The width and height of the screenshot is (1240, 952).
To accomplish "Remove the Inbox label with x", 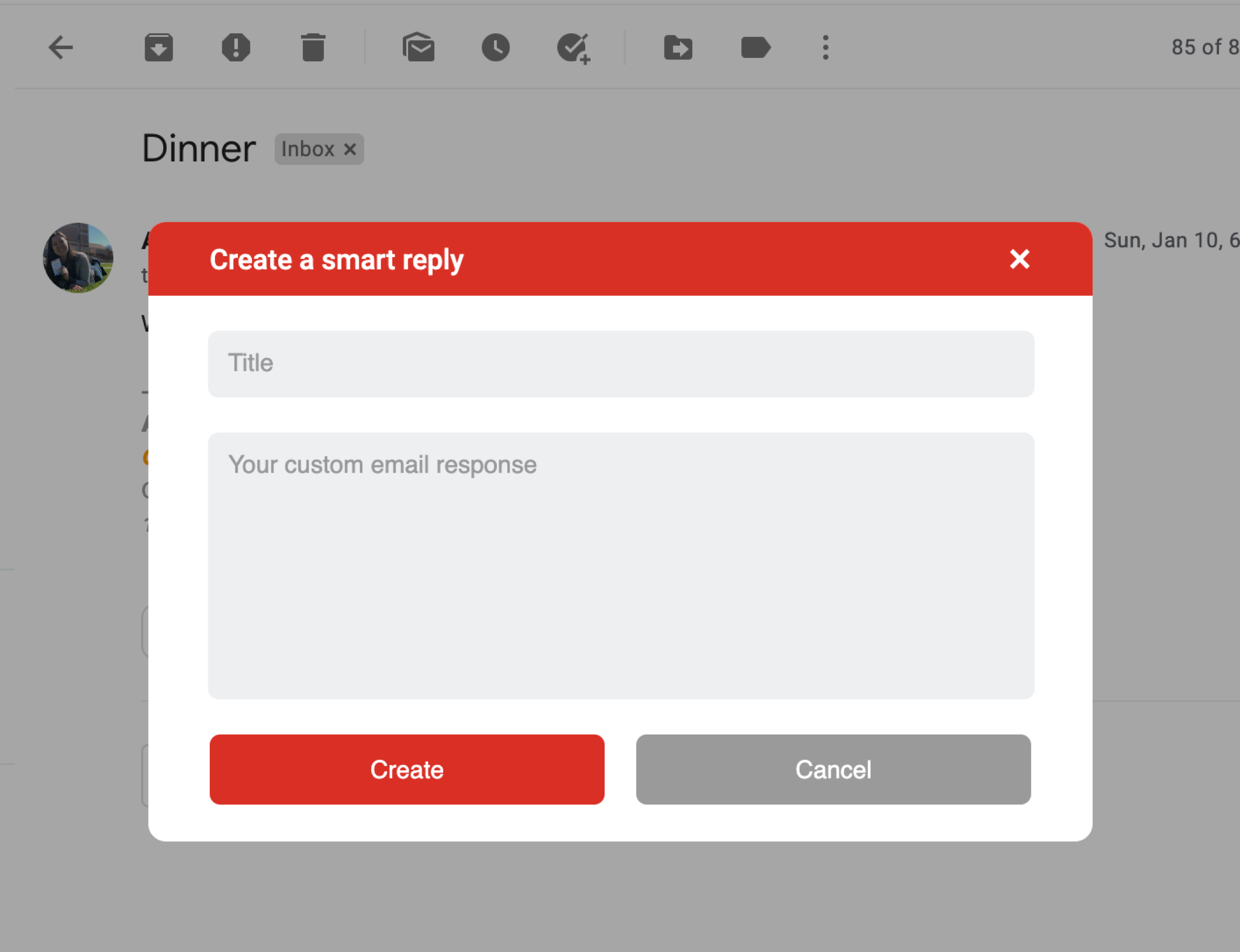I will click(350, 150).
